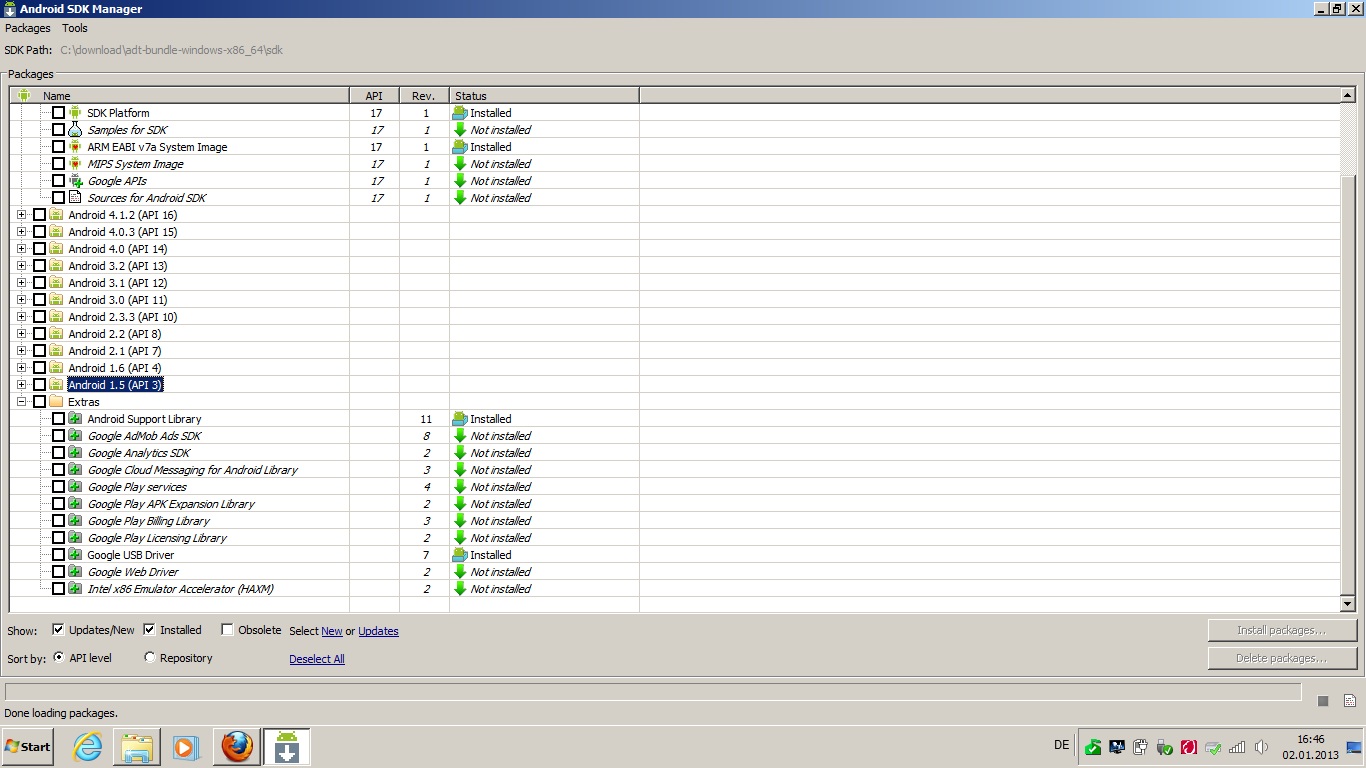The width and height of the screenshot is (1366, 768).
Task: Click the Intel x86 Emulator Accelerator icon
Action: [x=75, y=589]
